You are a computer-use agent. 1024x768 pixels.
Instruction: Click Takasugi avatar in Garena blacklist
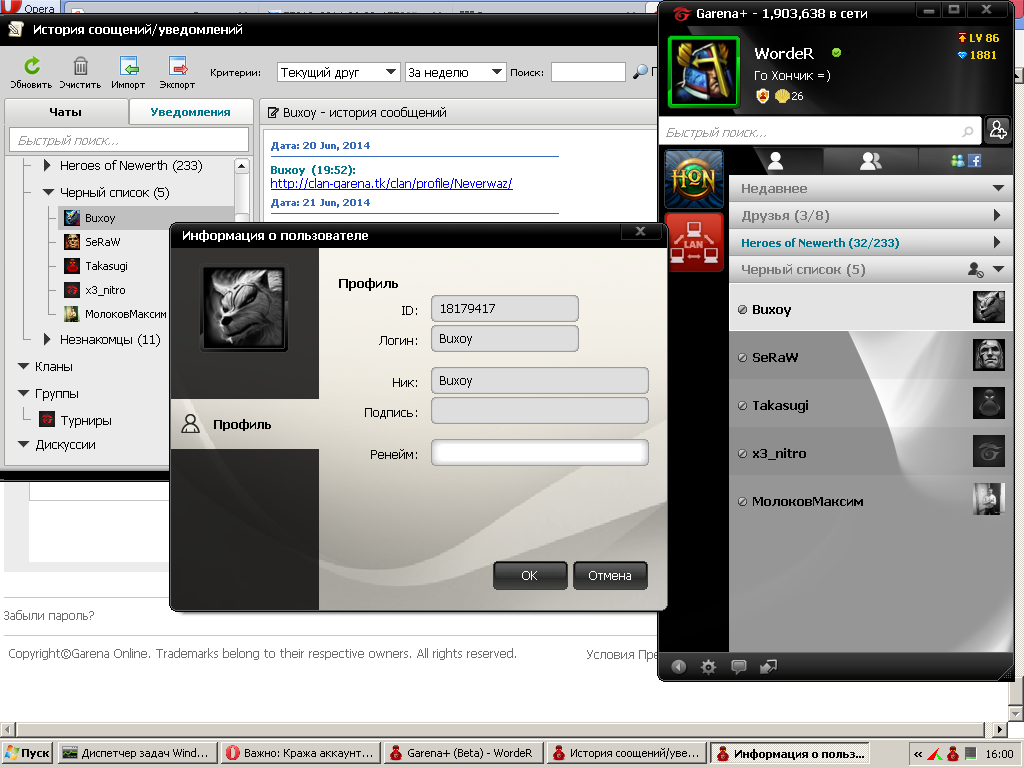989,402
